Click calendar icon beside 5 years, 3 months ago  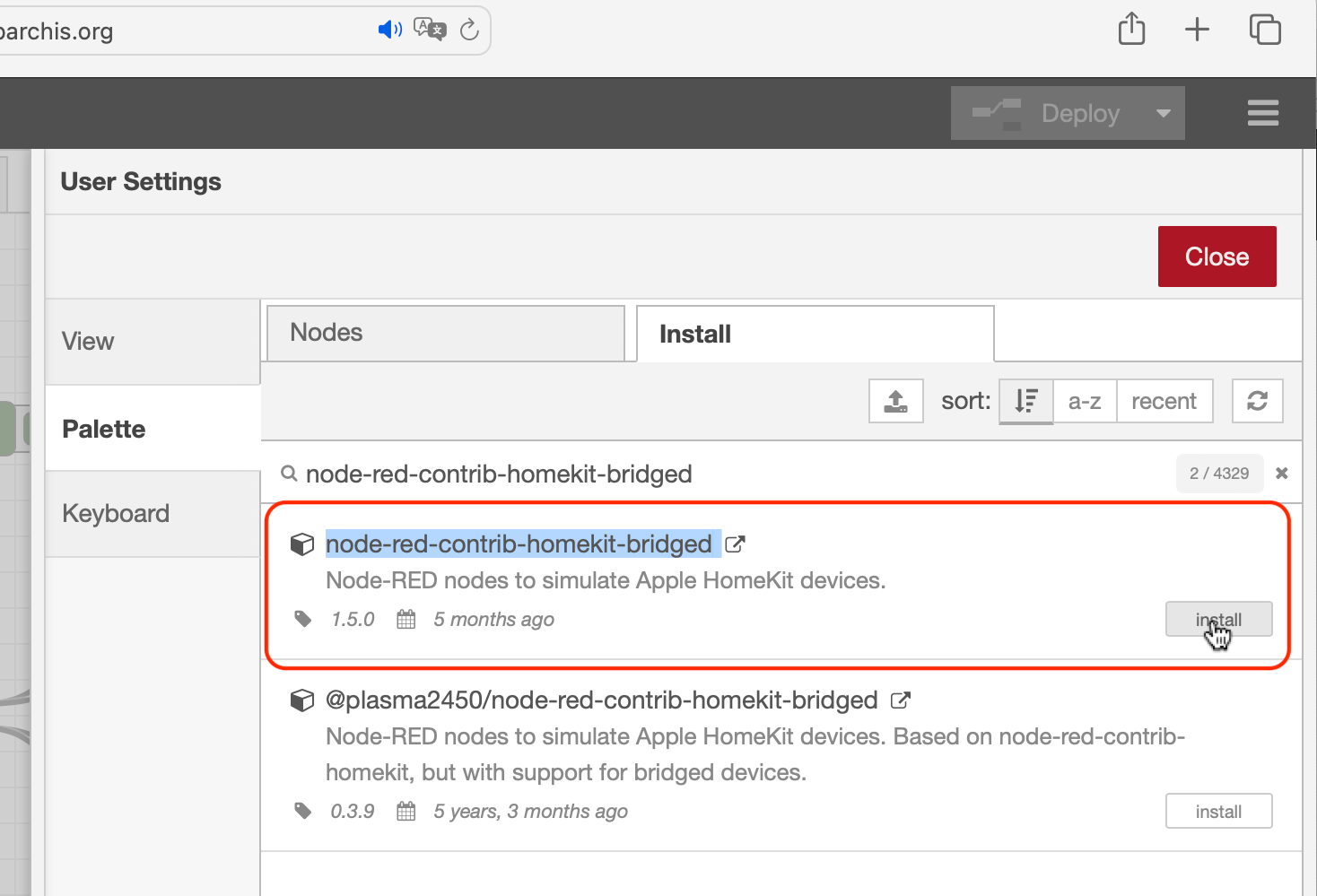(x=406, y=811)
